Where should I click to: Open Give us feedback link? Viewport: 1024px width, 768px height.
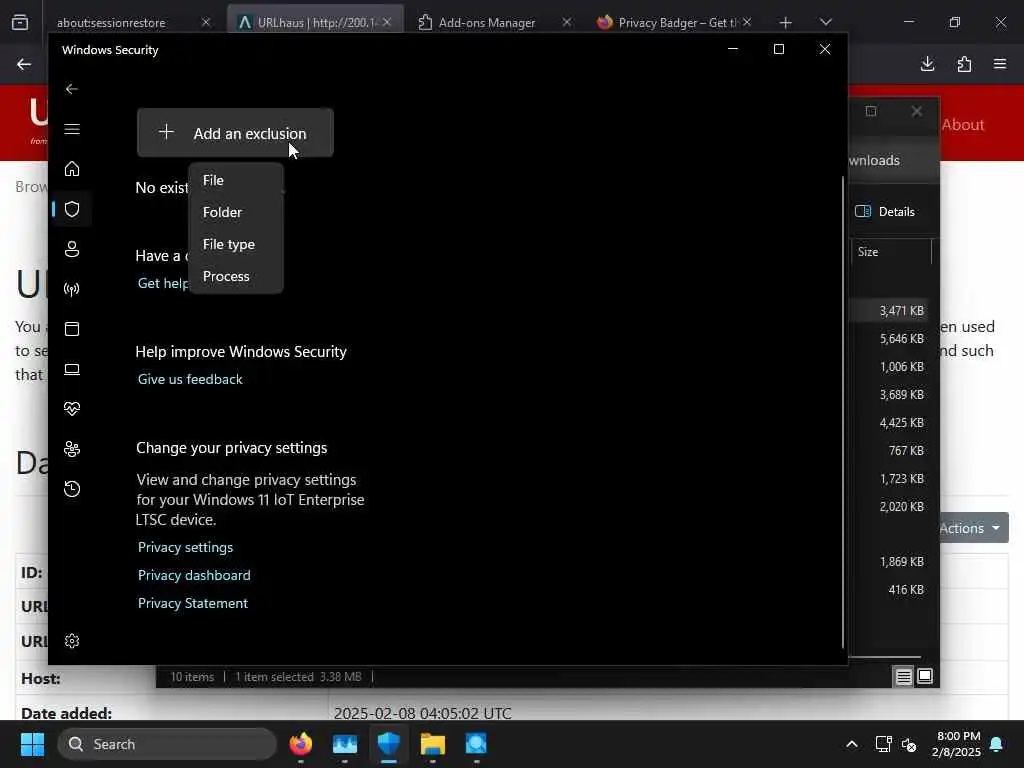pos(190,379)
